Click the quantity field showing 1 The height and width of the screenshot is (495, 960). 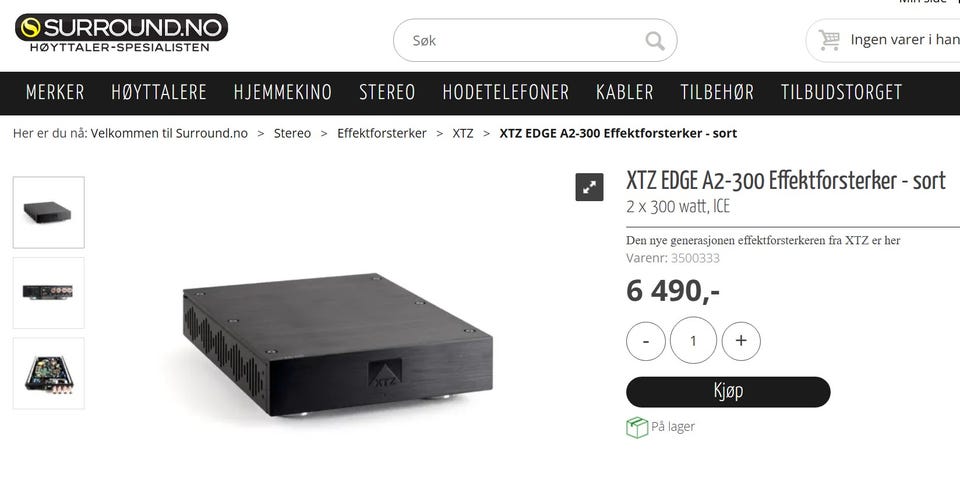693,340
